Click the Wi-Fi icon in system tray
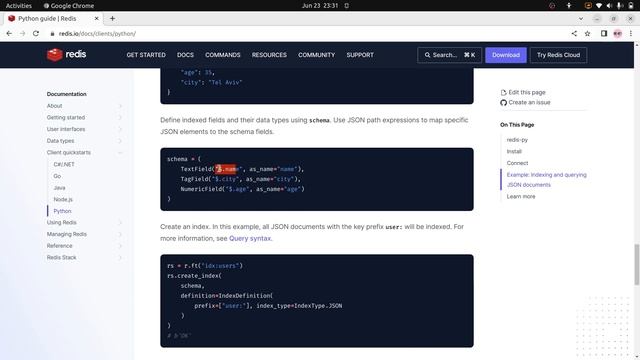The width and height of the screenshot is (640, 360). (599, 5)
